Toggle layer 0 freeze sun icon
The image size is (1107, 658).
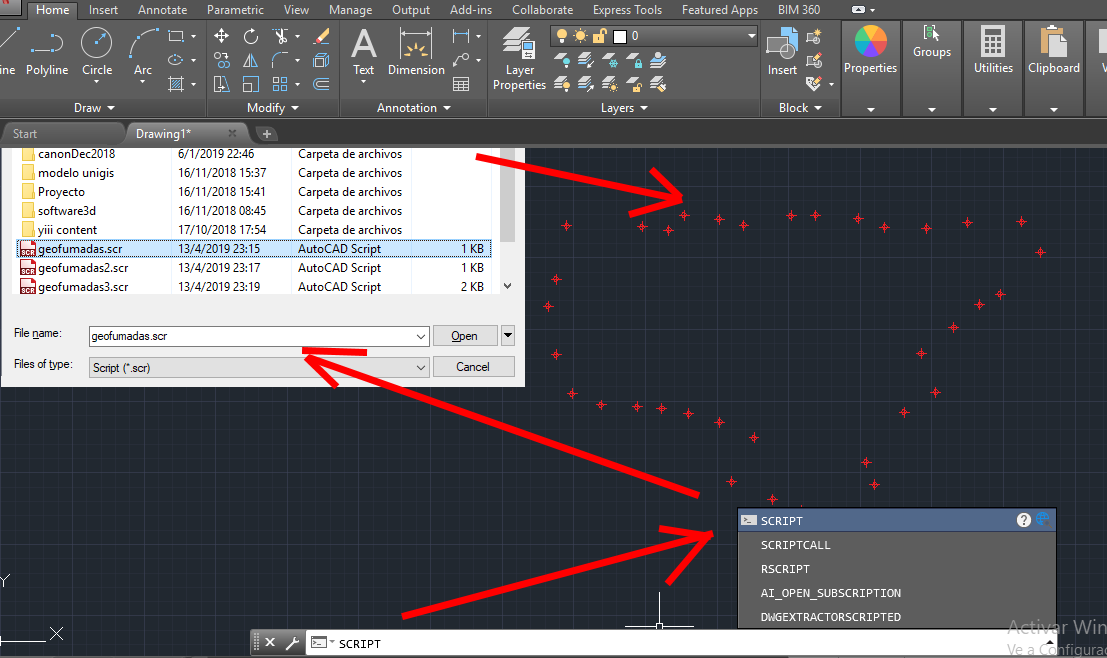coord(580,36)
